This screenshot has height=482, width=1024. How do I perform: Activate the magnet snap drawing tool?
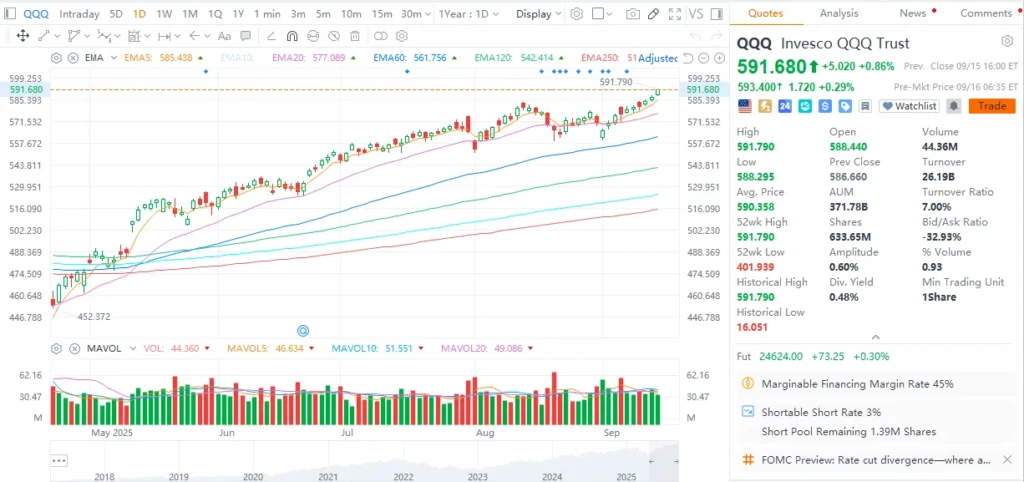292,36
